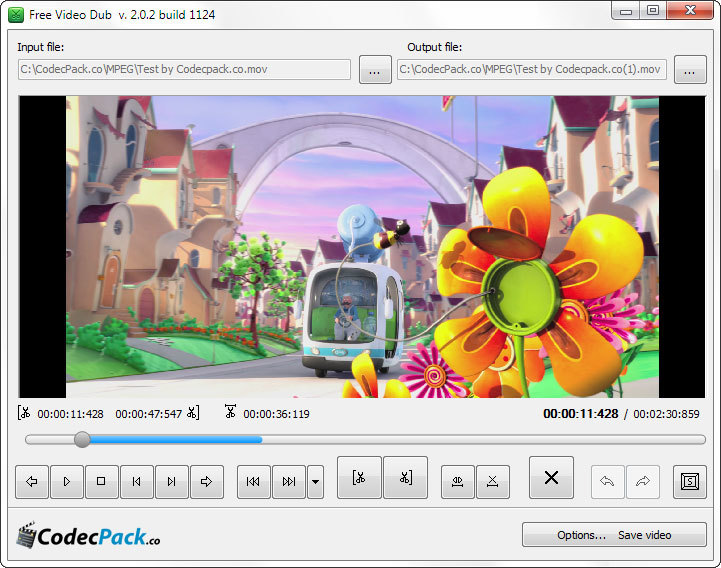This screenshot has width=721, height=568.
Task: Click Save video
Action: pos(644,535)
